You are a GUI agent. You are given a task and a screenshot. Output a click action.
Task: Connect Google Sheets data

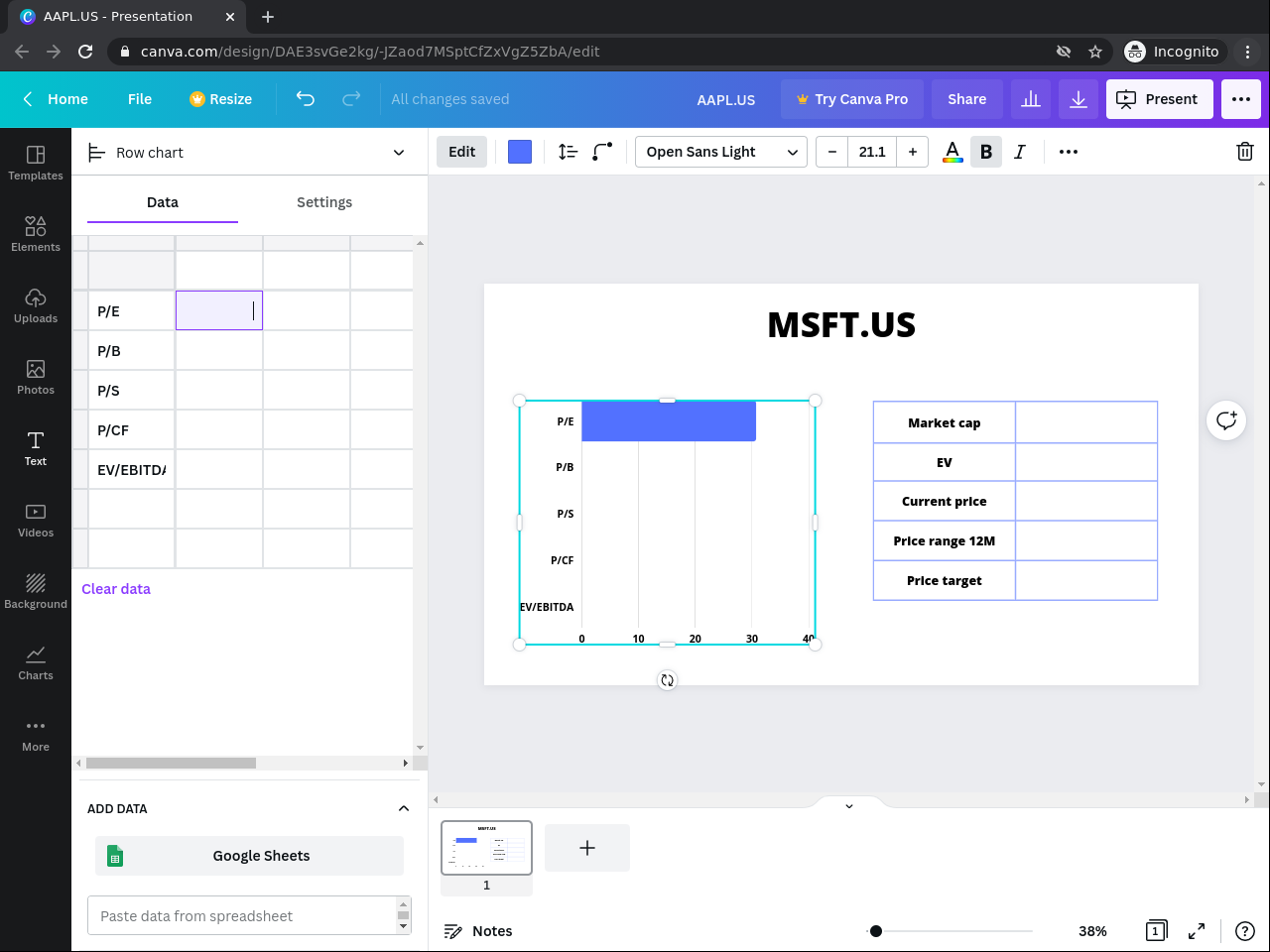coord(249,856)
